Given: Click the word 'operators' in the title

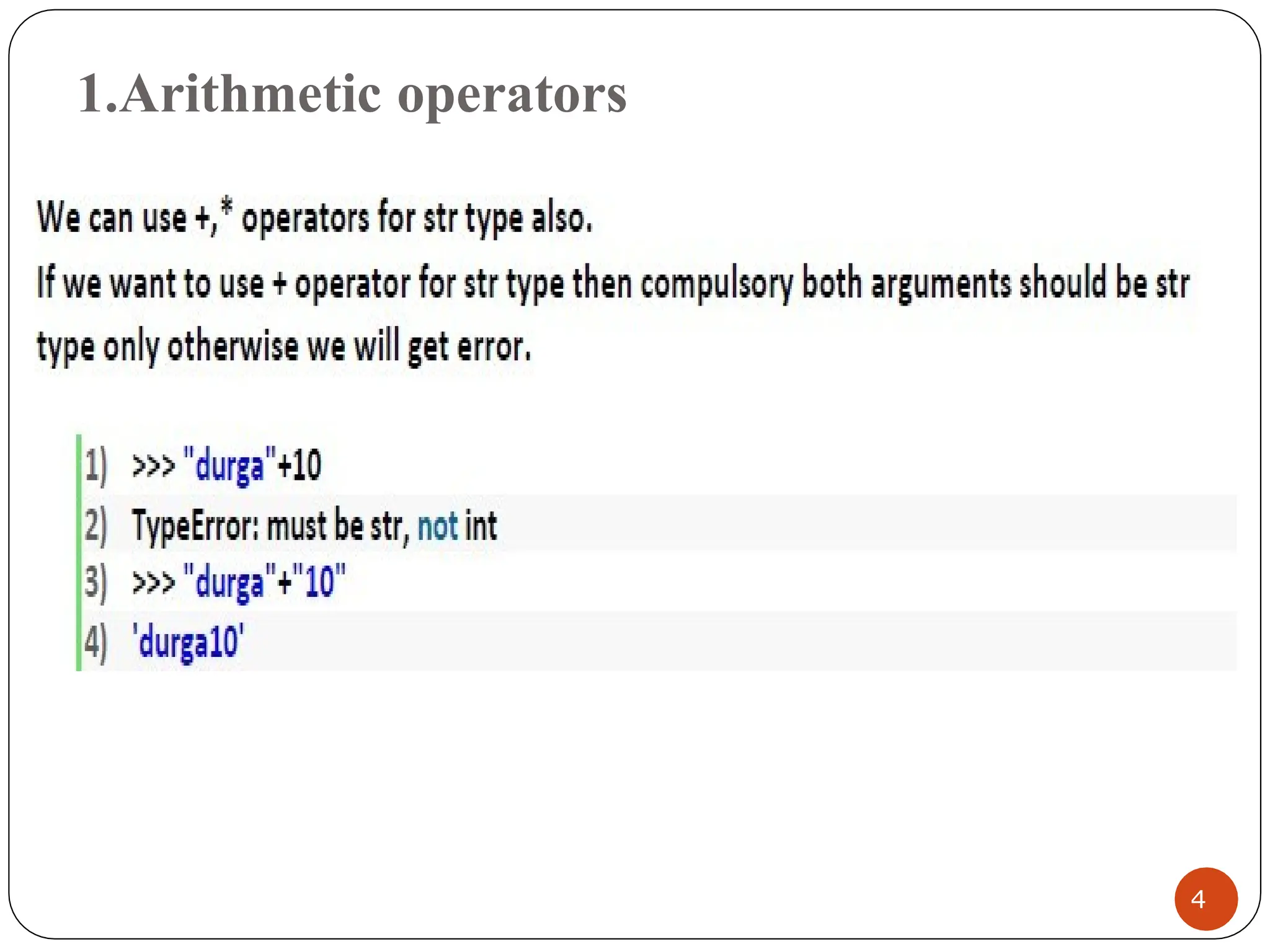Looking at the screenshot, I should point(512,95).
